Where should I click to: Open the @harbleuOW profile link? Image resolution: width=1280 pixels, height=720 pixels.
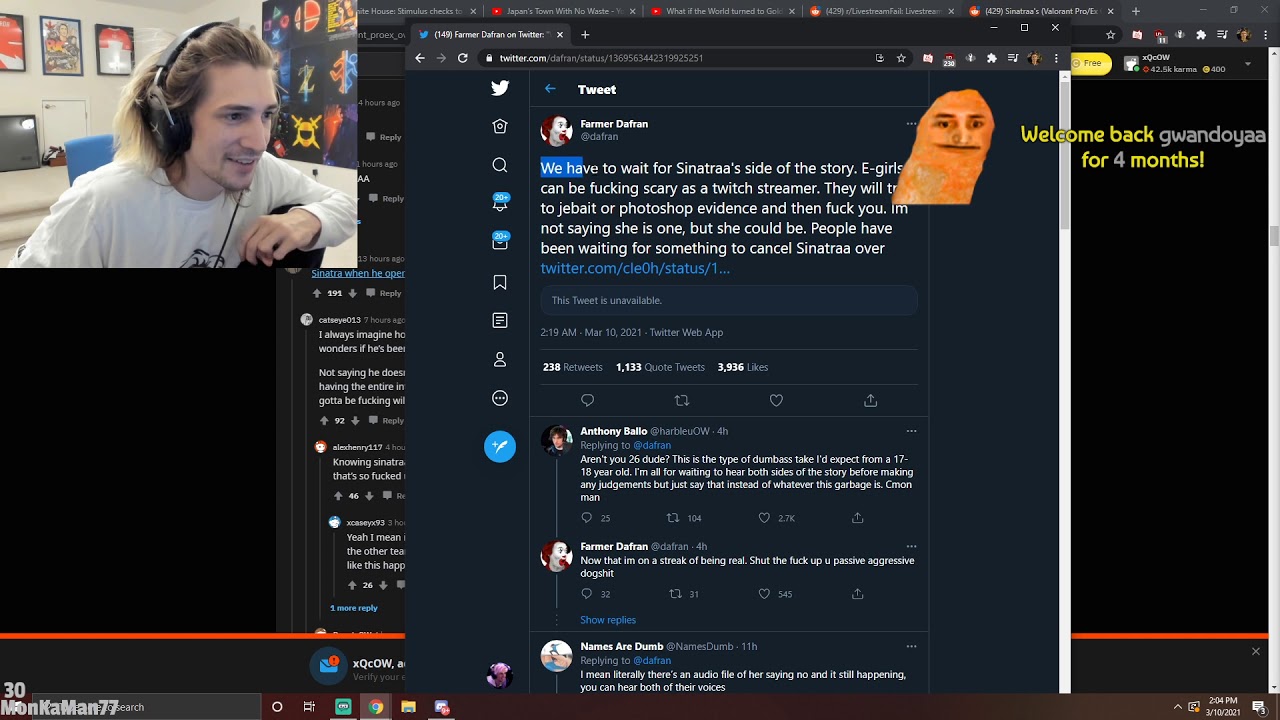(x=680, y=431)
